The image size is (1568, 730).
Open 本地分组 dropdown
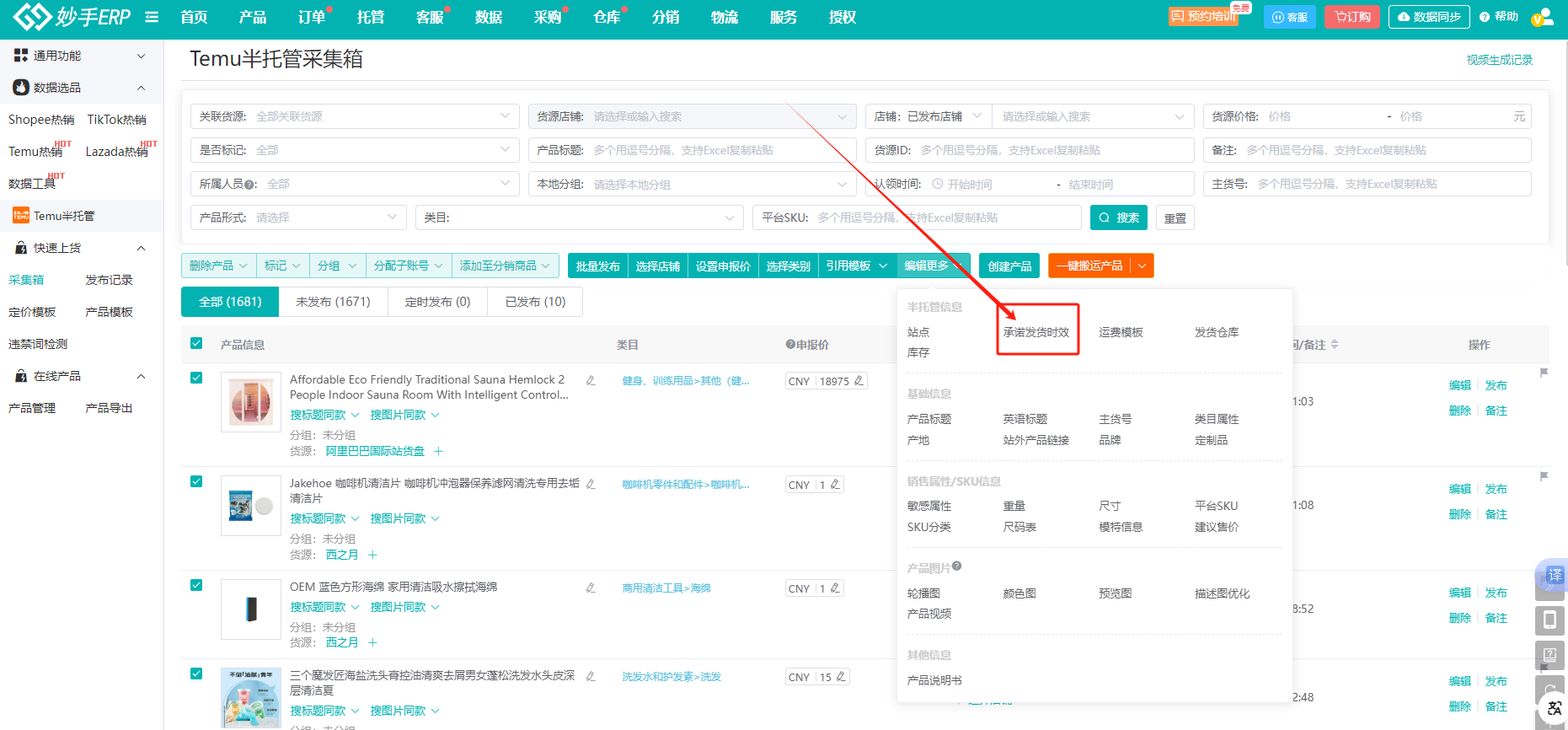coord(693,184)
